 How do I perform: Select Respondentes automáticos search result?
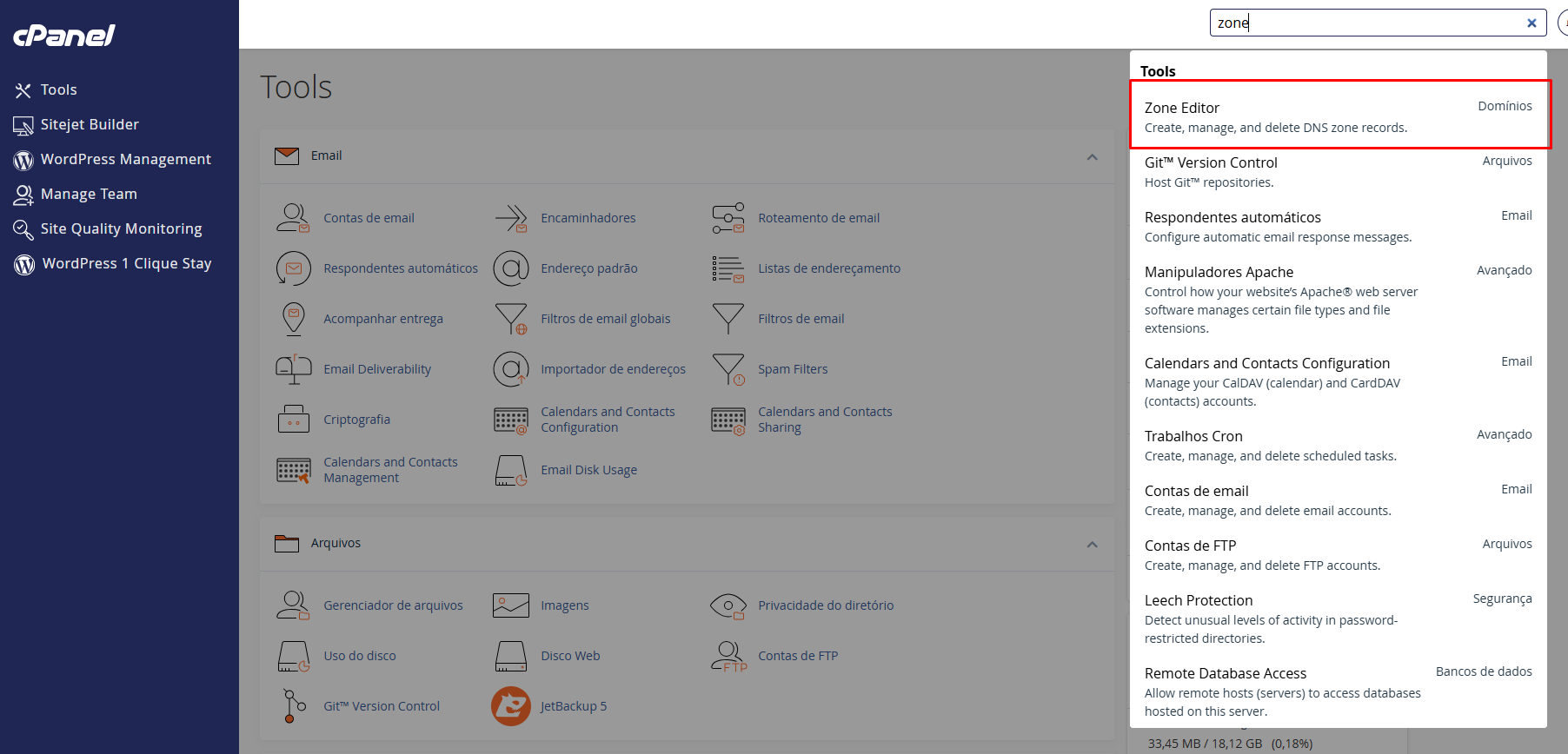(1339, 226)
